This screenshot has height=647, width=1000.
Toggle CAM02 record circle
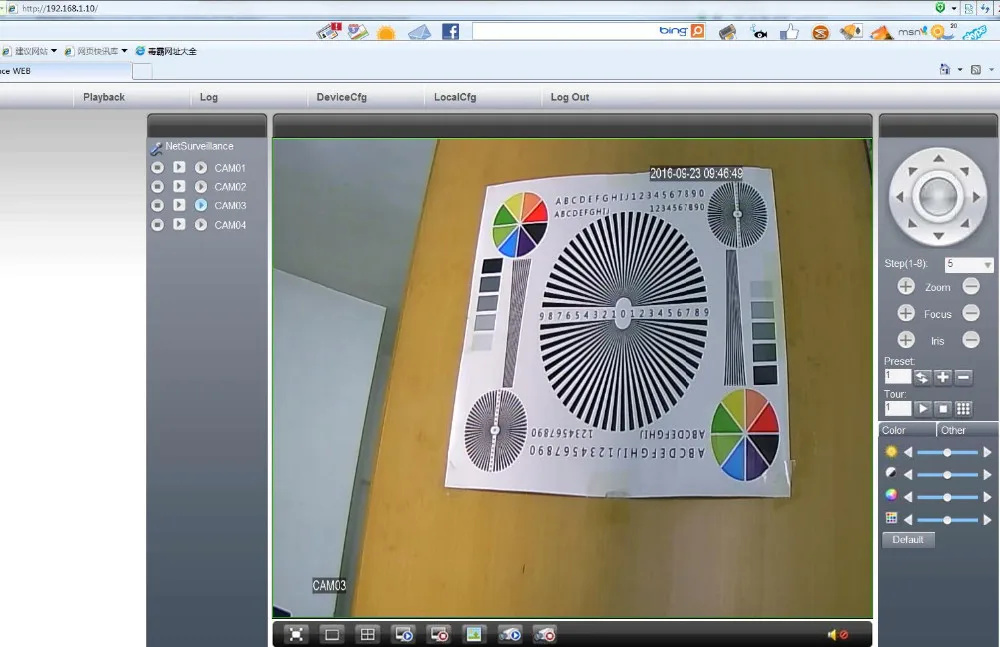(x=158, y=186)
